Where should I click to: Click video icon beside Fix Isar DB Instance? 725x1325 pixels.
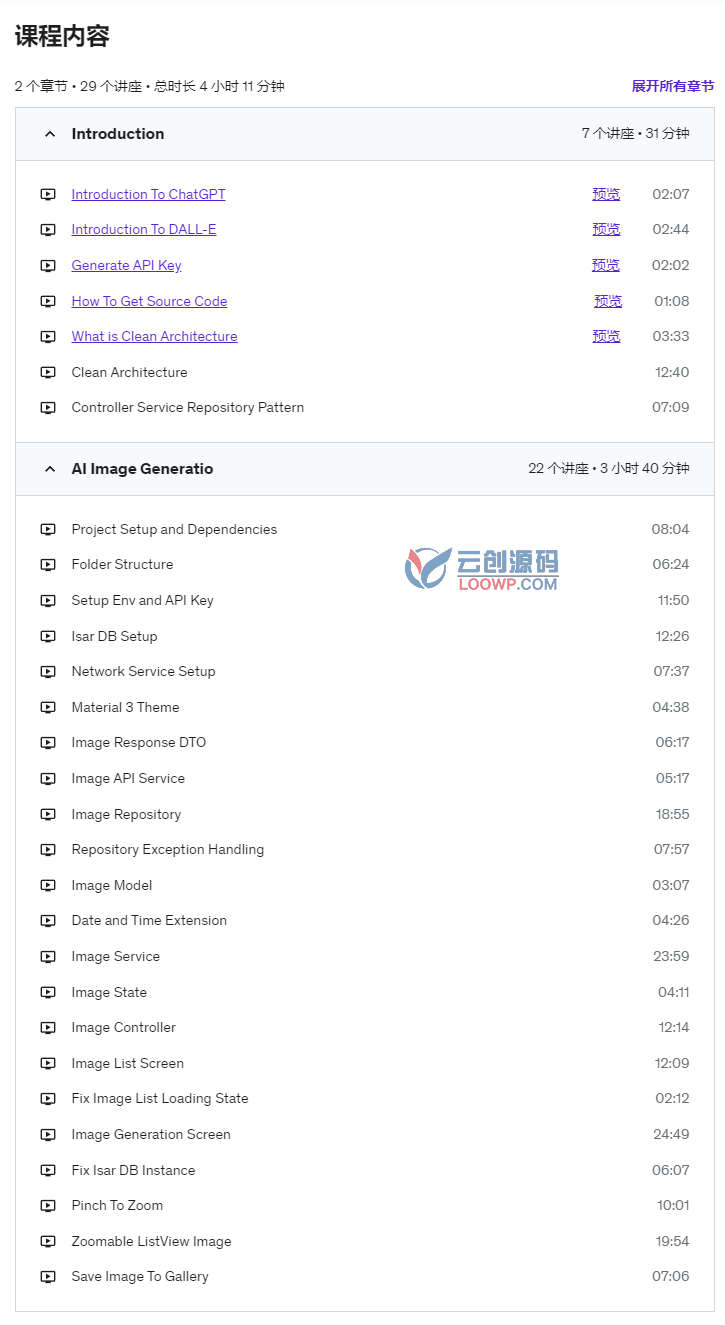(x=48, y=1171)
